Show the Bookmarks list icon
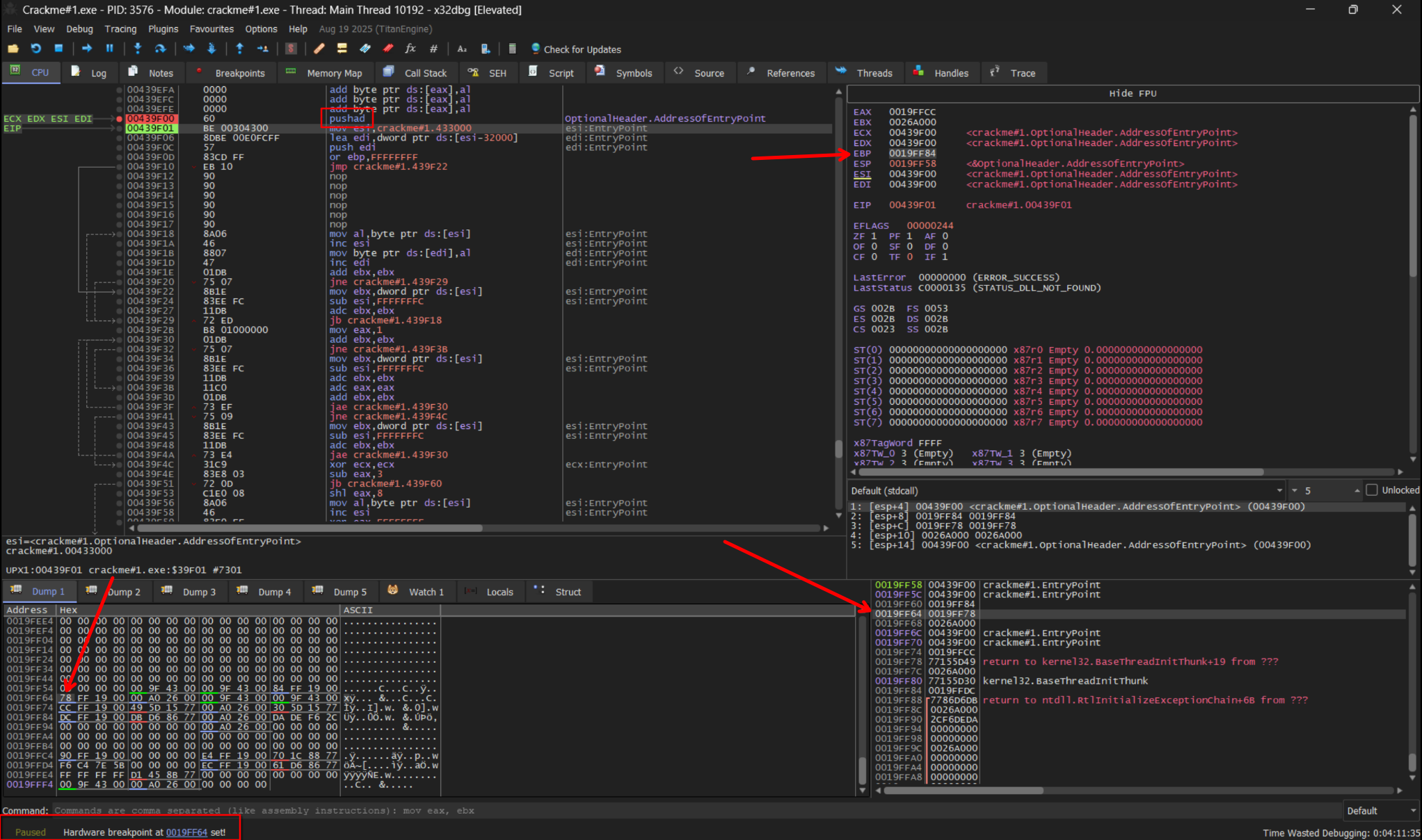The height and width of the screenshot is (840, 1422). click(388, 49)
